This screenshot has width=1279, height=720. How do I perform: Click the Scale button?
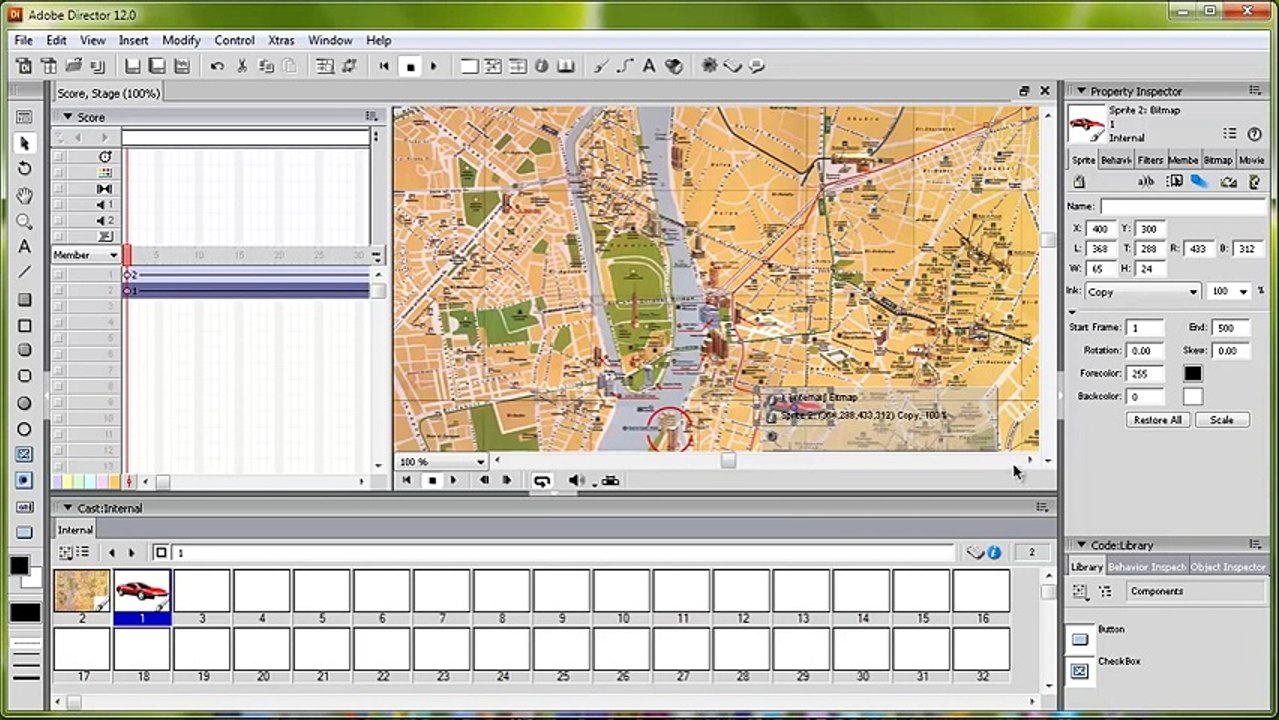pyautogui.click(x=1222, y=420)
